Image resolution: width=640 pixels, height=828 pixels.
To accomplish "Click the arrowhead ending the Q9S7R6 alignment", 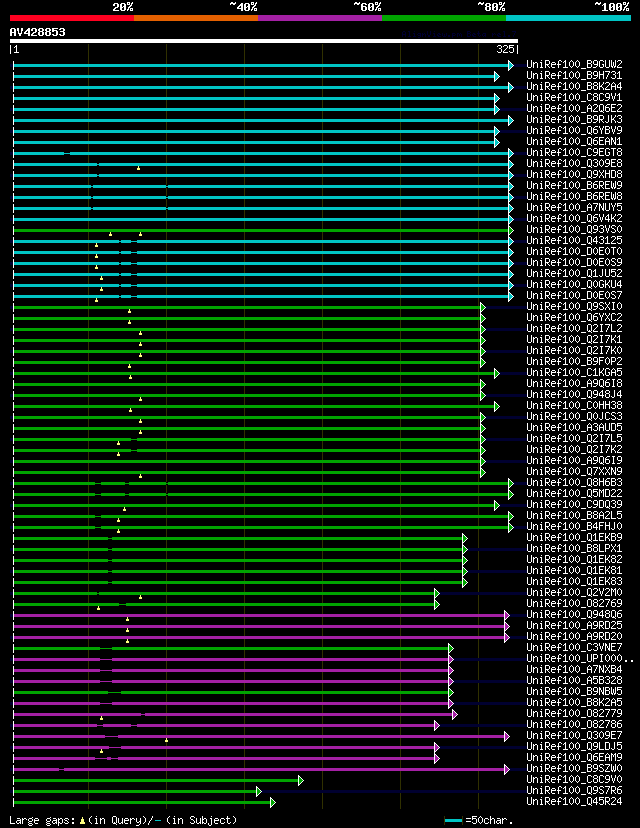I will pos(259,792).
